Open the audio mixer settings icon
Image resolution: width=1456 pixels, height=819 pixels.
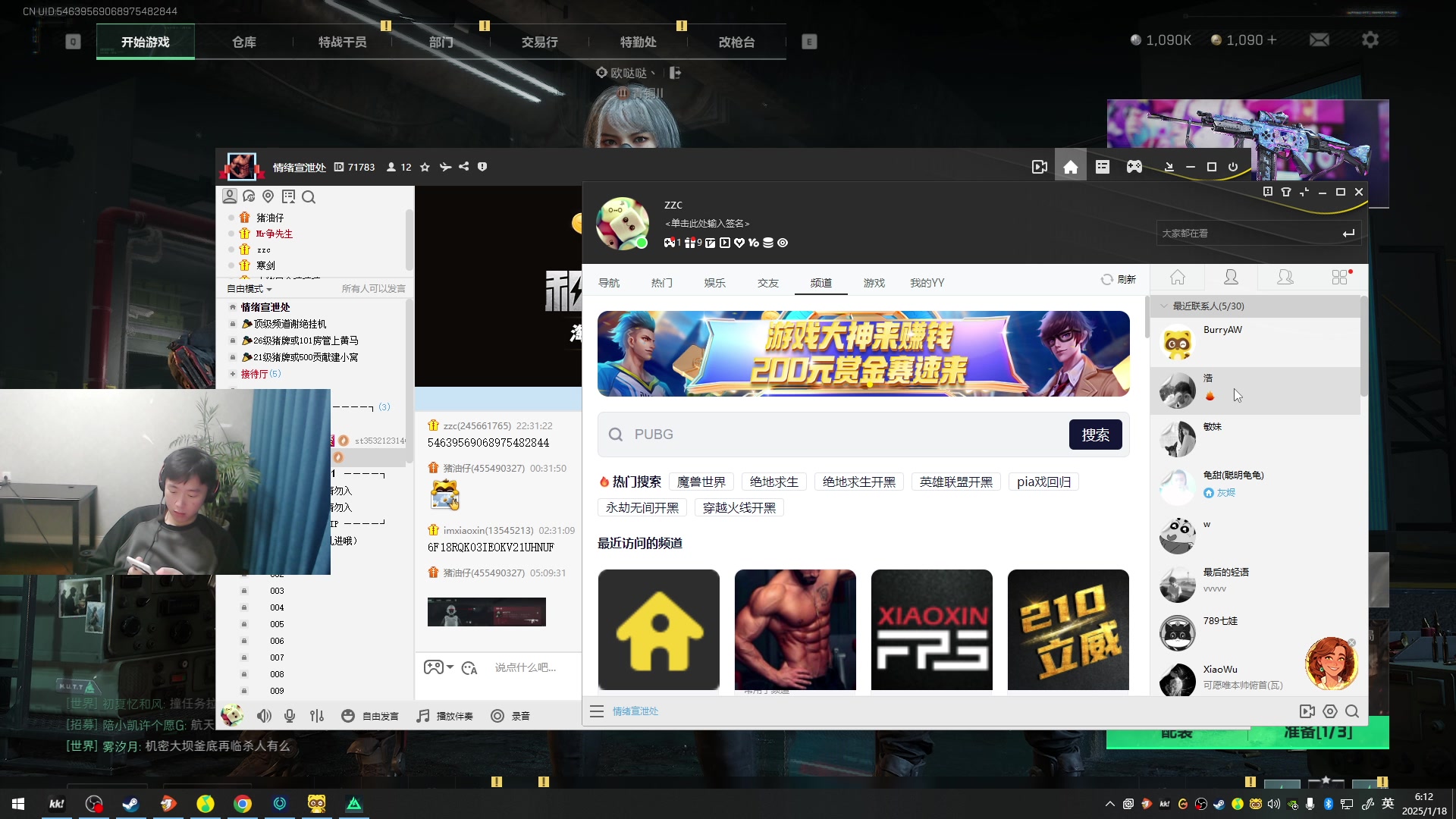[x=317, y=716]
